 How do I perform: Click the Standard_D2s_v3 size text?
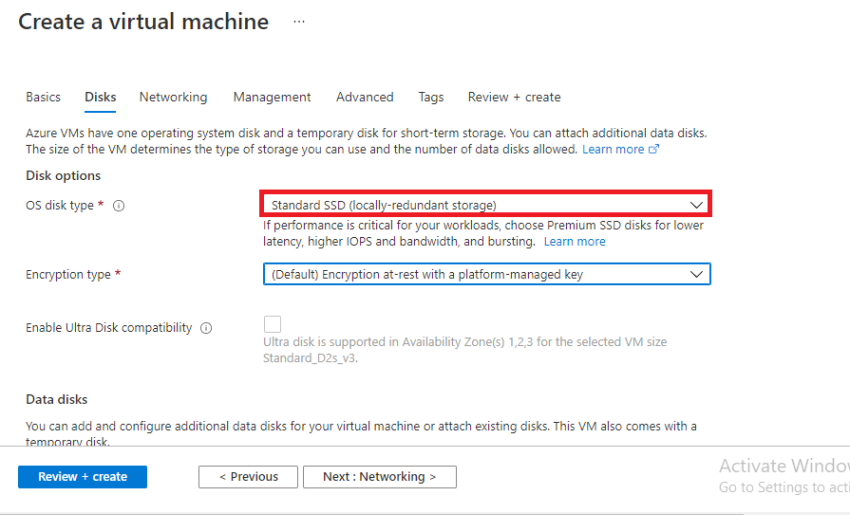pos(310,358)
